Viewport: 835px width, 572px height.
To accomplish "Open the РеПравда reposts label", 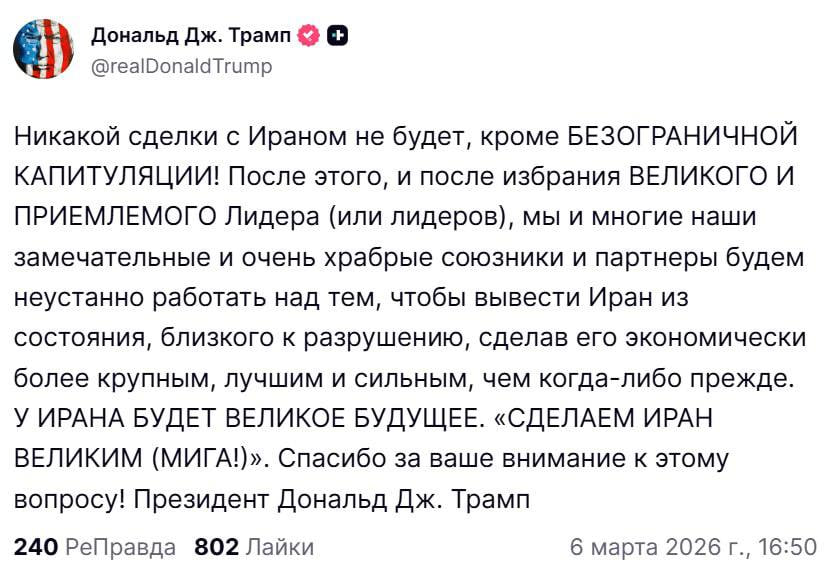I will pos(121,547).
